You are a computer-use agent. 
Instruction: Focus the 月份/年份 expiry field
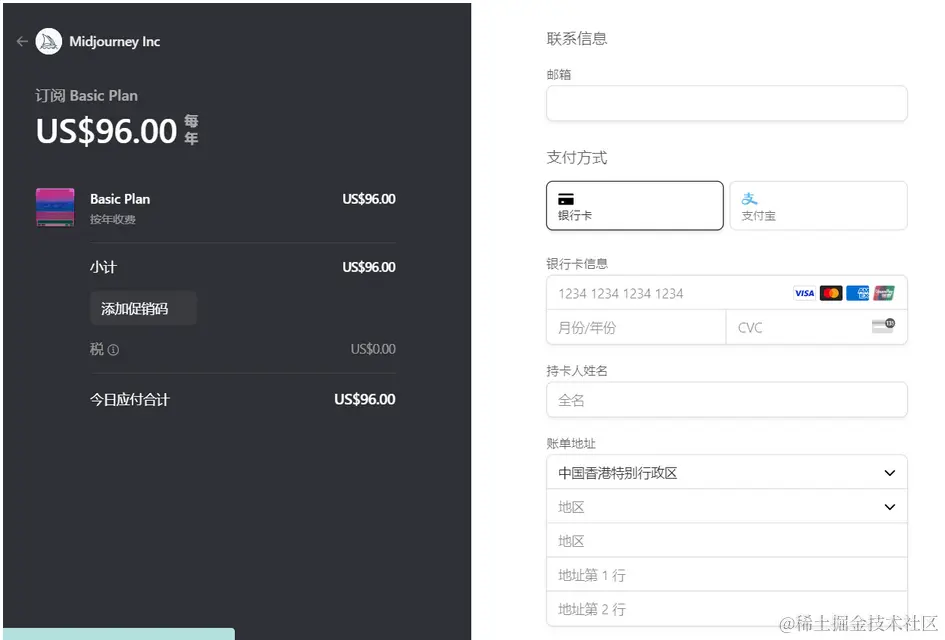click(636, 328)
